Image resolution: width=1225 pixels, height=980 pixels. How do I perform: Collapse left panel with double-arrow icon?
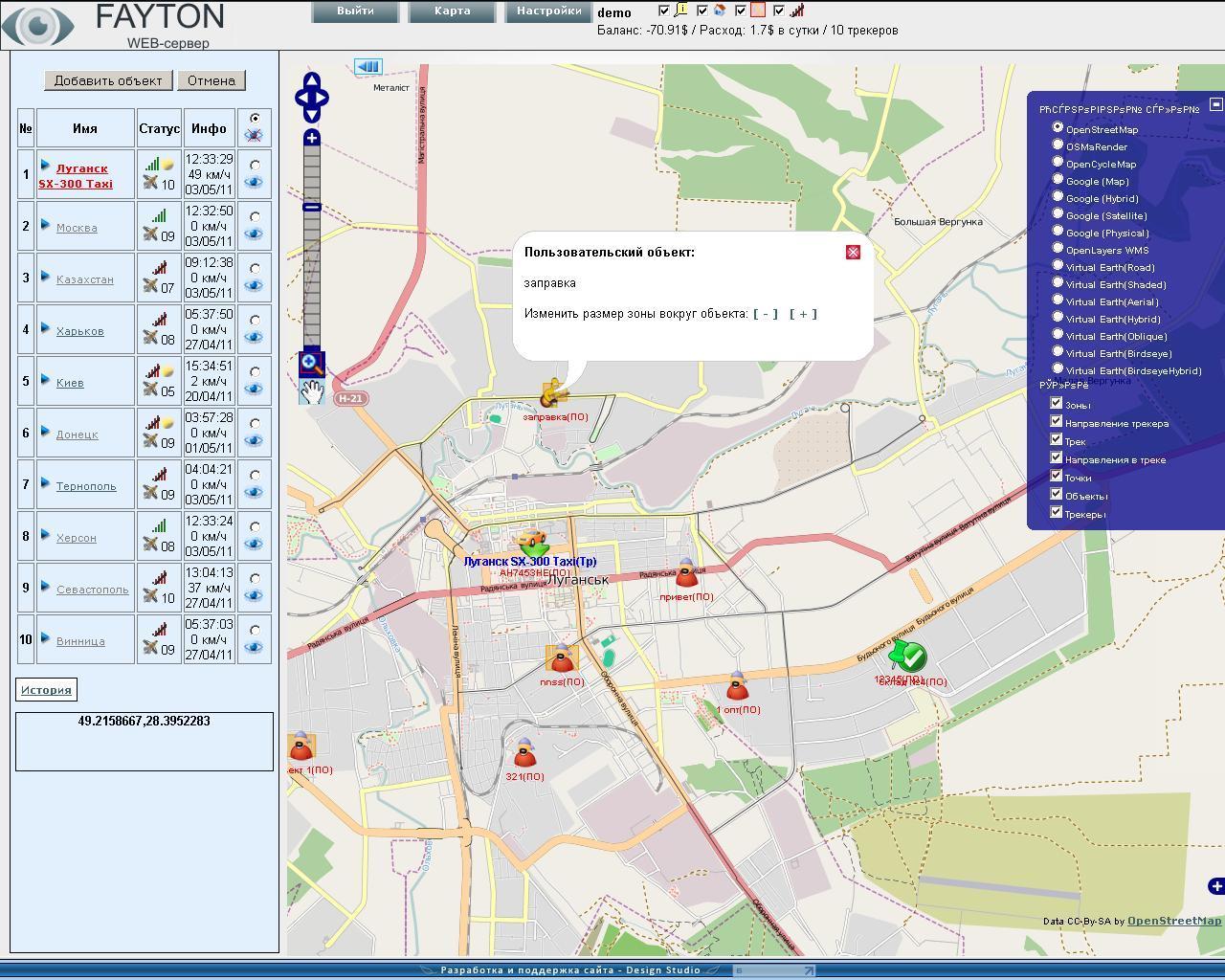[x=367, y=66]
